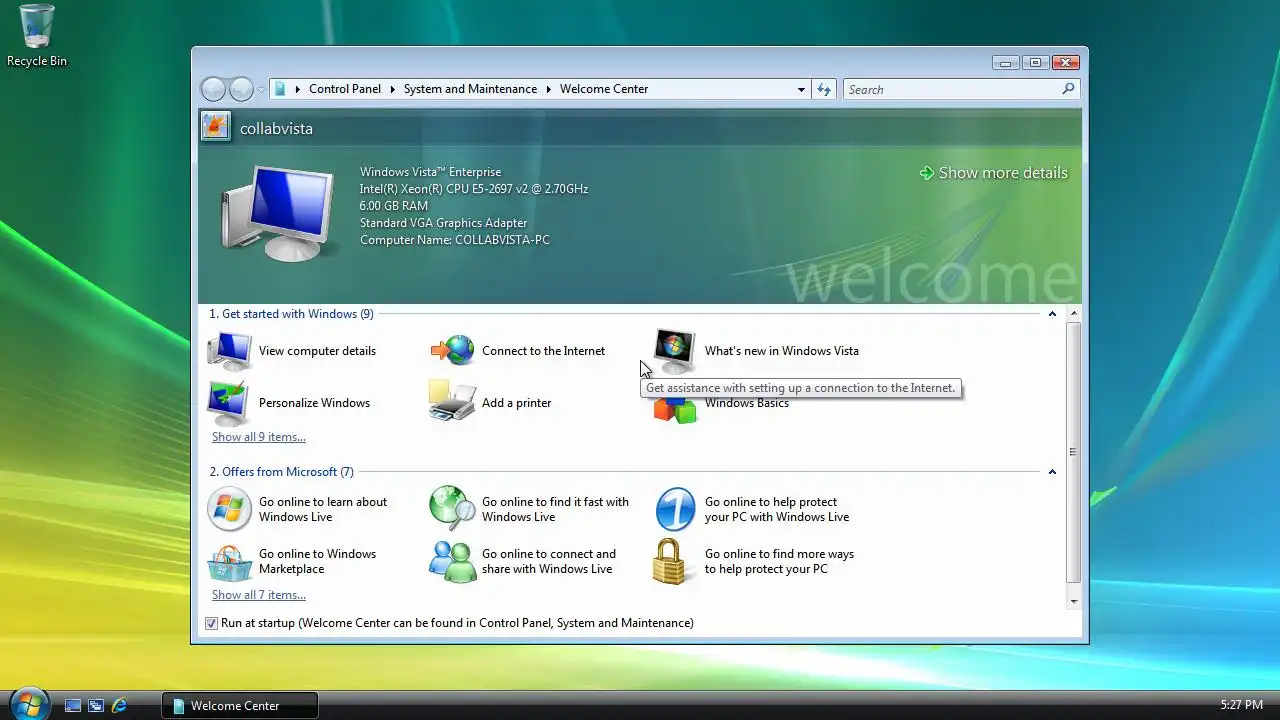Click the search magnifier icon
Screen dimensions: 1280x720
click(x=1068, y=89)
